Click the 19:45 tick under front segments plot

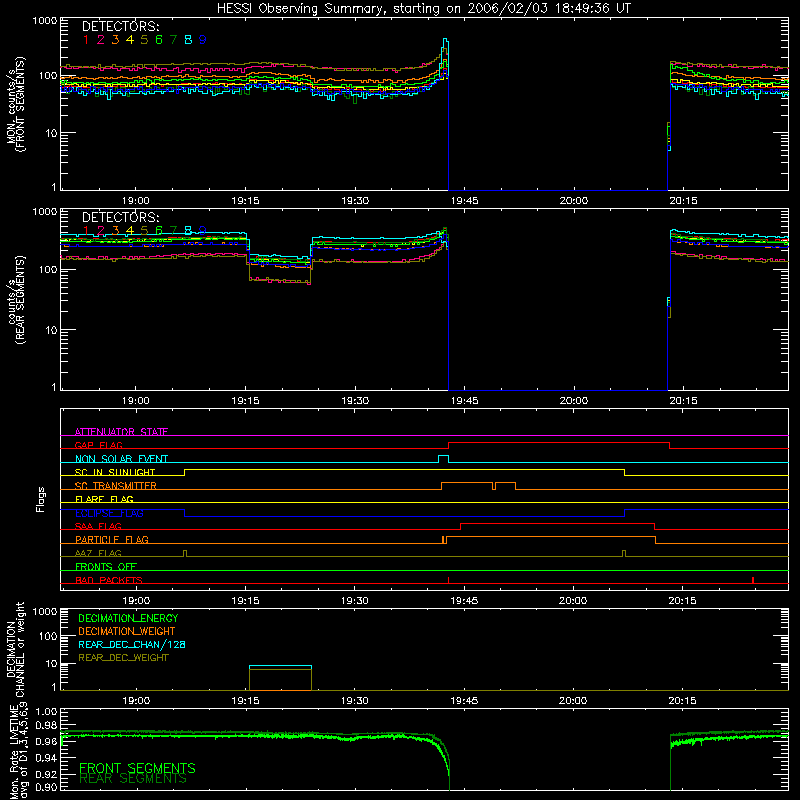tap(464, 201)
